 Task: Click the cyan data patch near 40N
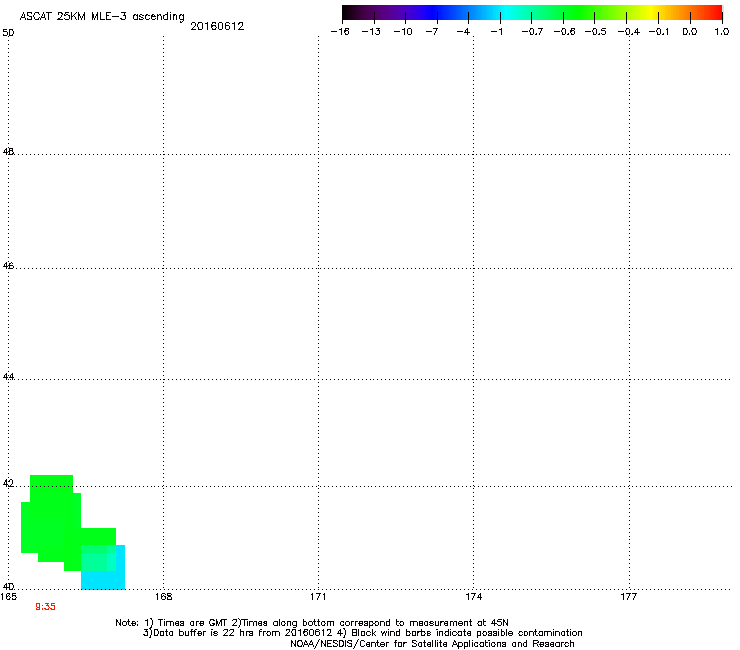click(x=103, y=567)
